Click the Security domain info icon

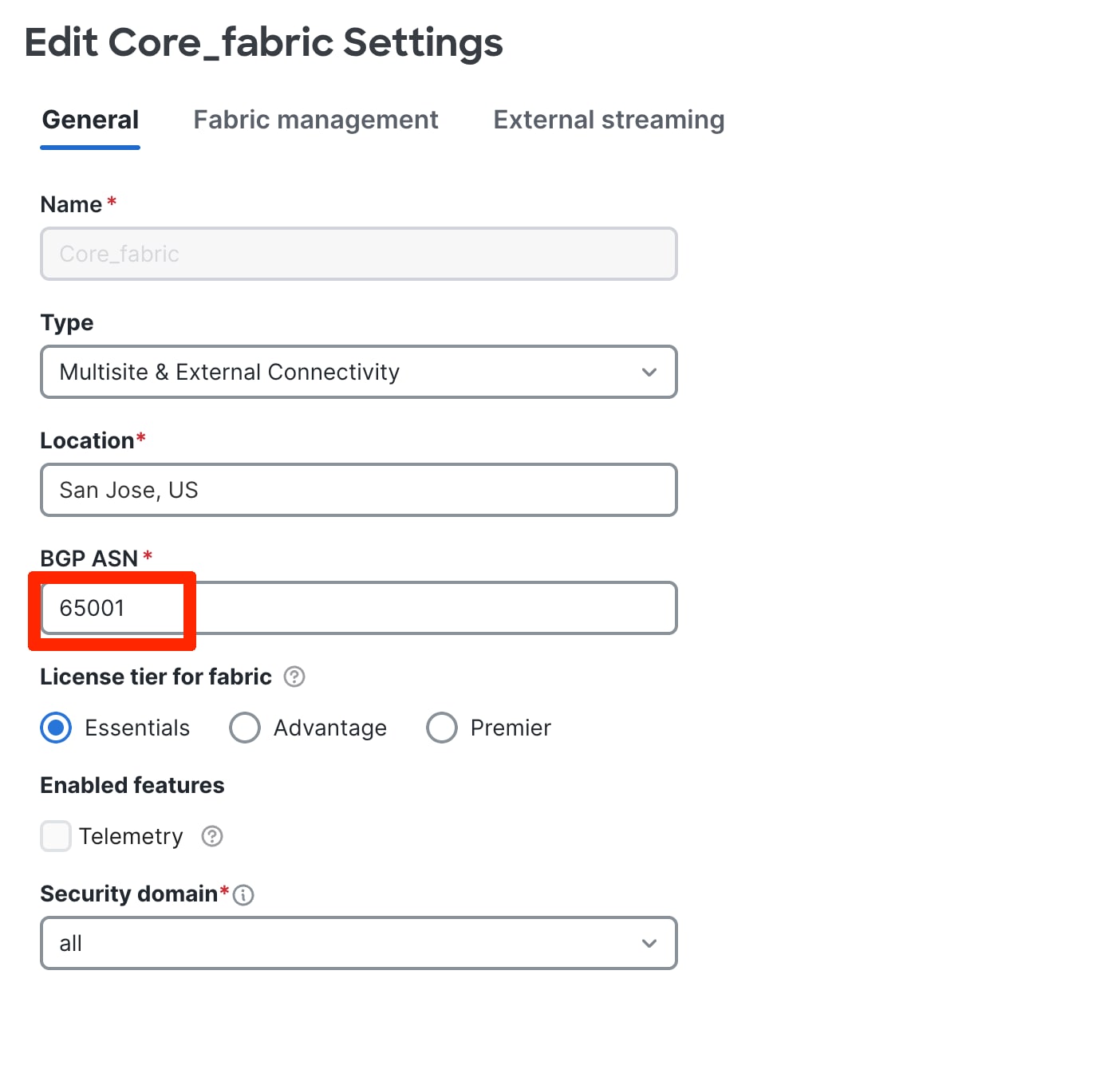pyautogui.click(x=243, y=895)
